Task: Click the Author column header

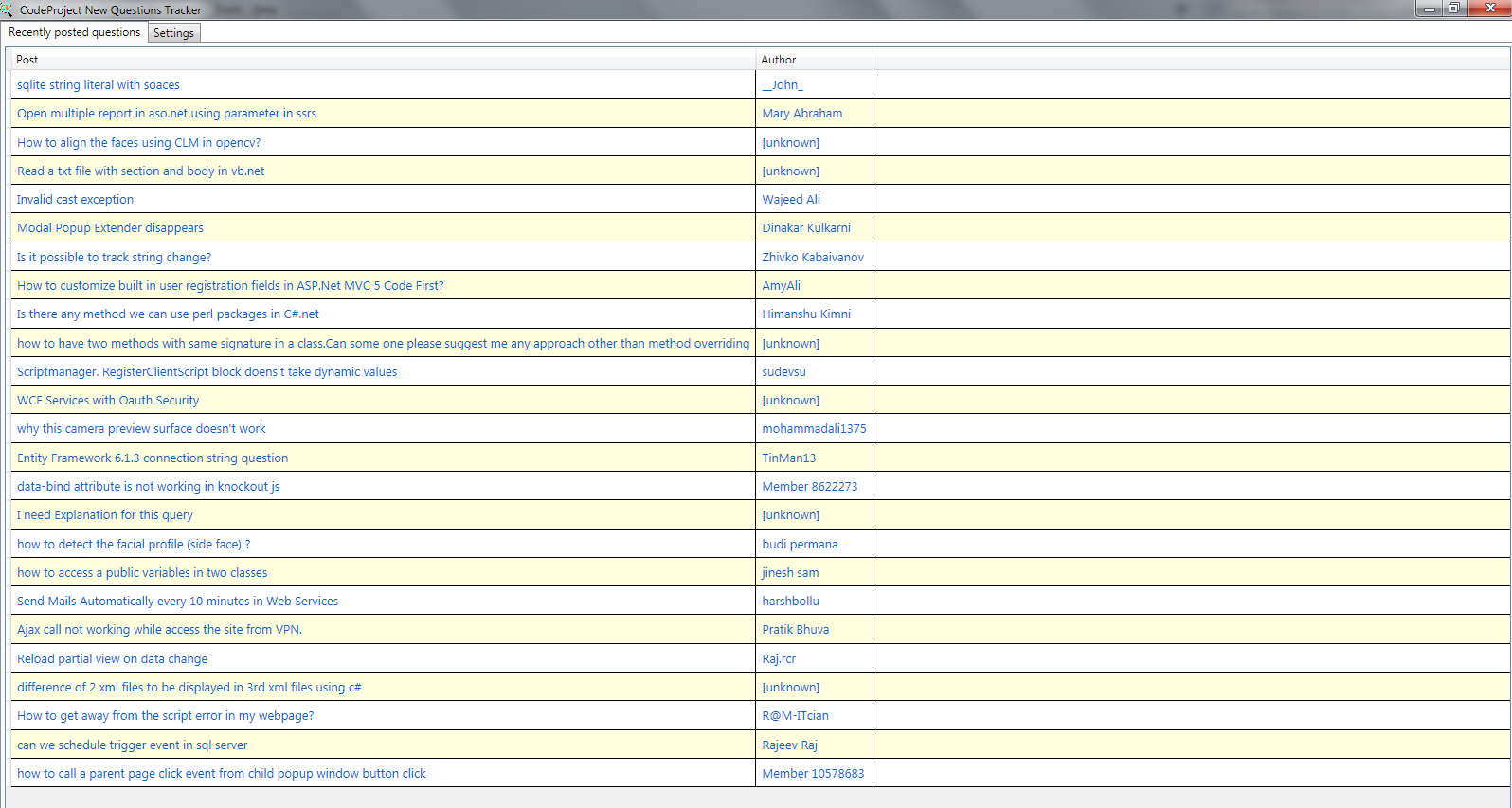Action: [815, 60]
